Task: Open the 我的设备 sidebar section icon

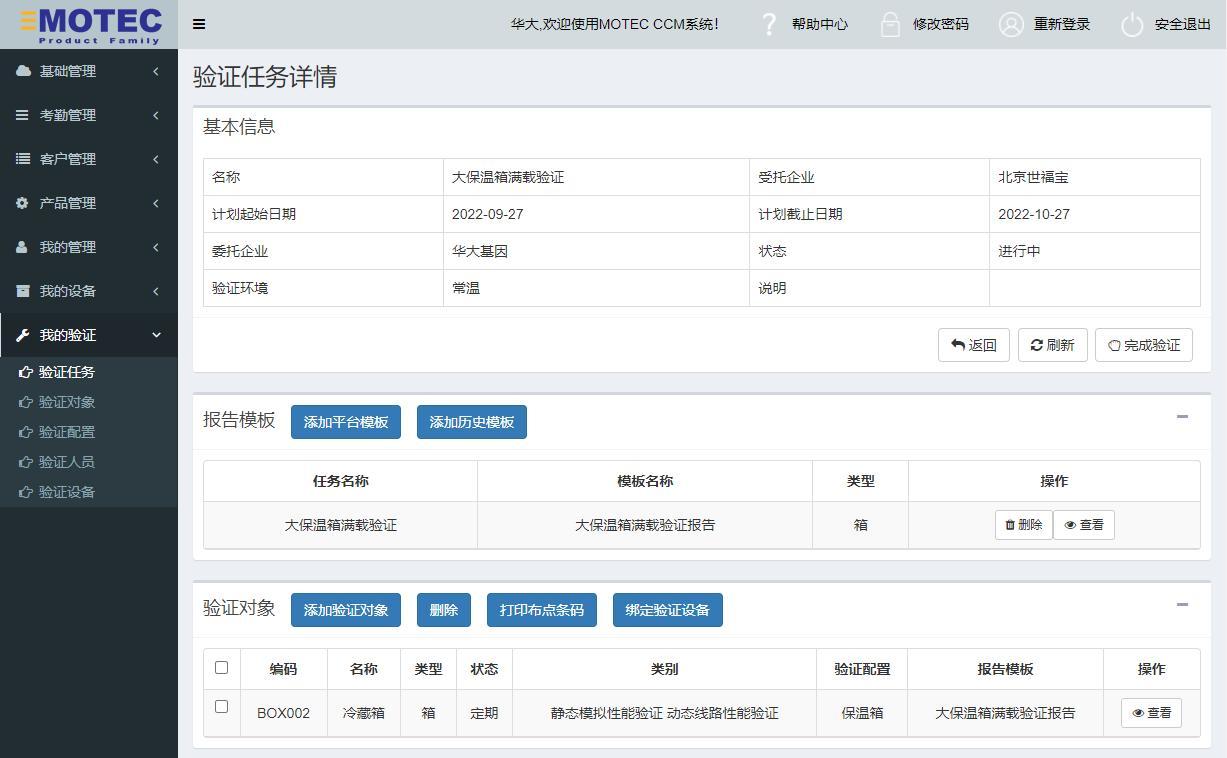Action: tap(22, 291)
